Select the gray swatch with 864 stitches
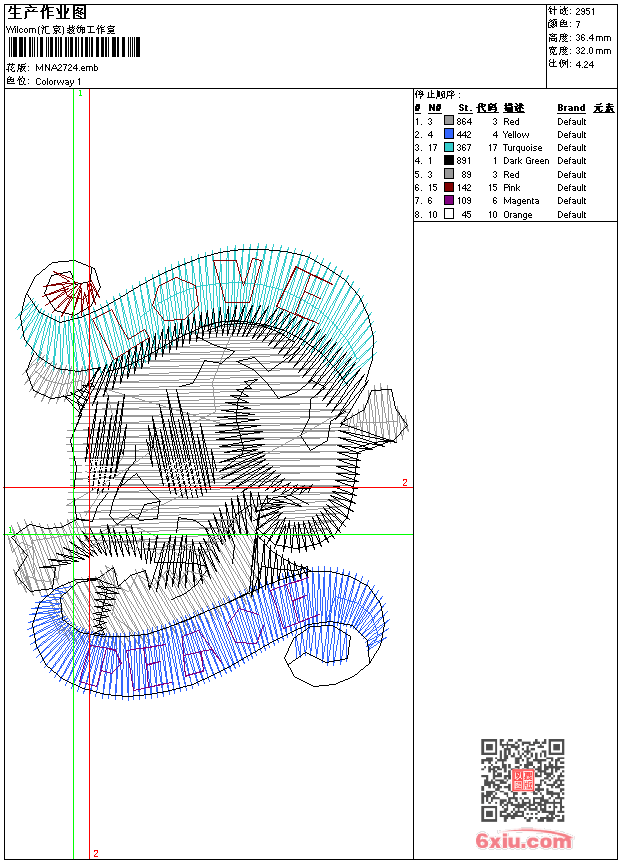 click(449, 121)
